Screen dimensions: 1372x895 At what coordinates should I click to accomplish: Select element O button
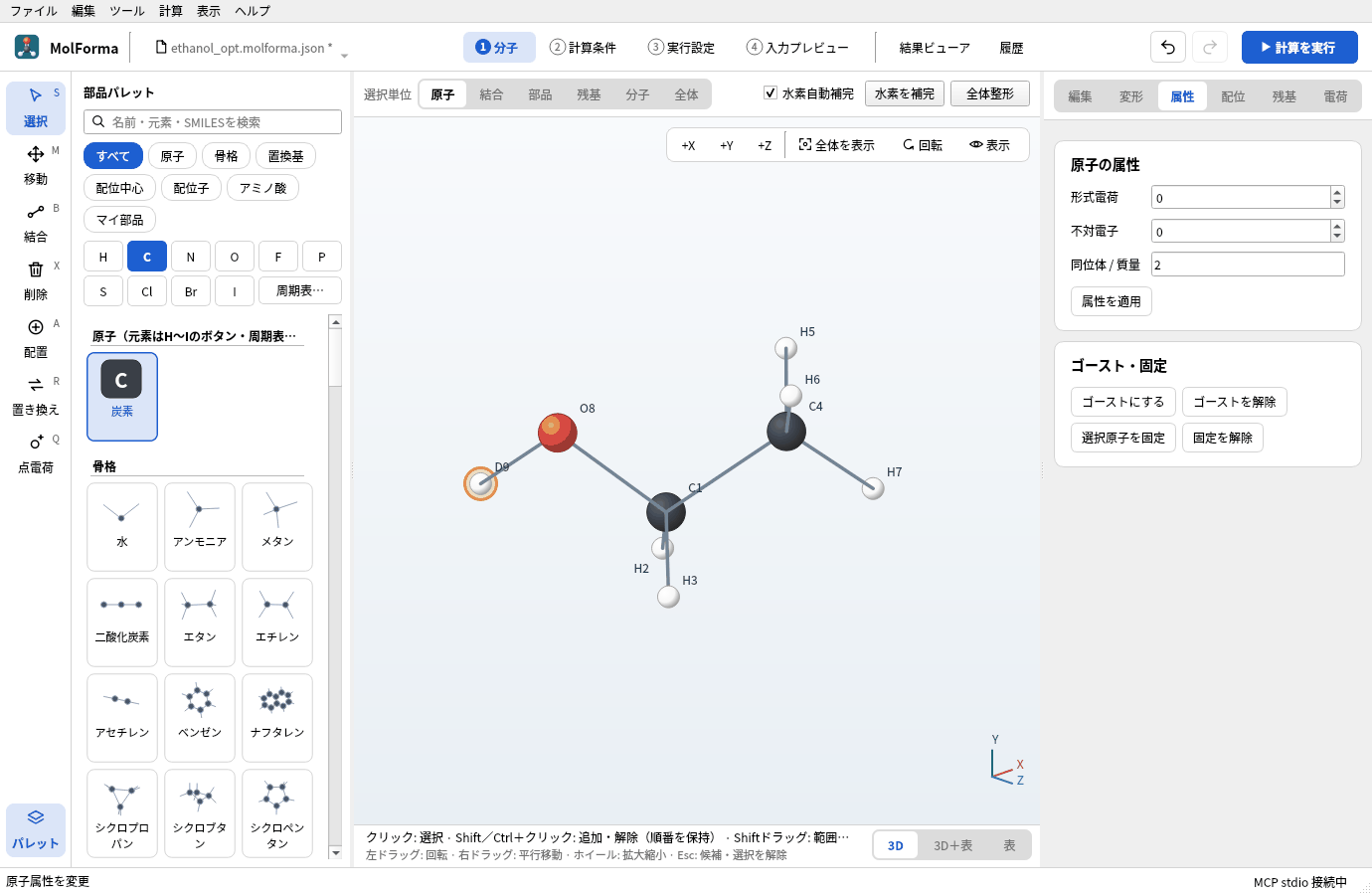pyautogui.click(x=235, y=257)
